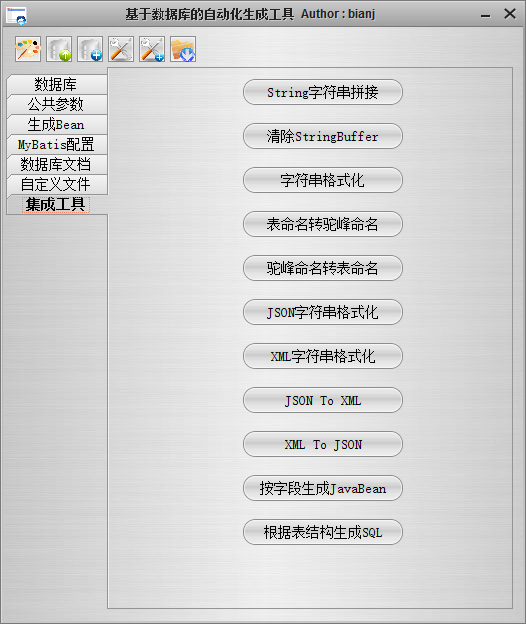Click 驼峰命名转表命名 button
The height and width of the screenshot is (624, 526).
click(323, 268)
